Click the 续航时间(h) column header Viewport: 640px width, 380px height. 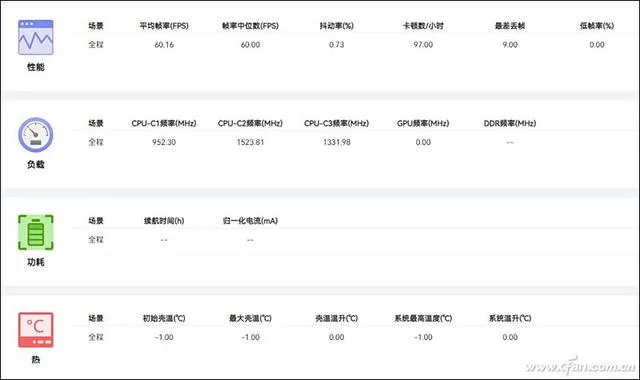[164, 221]
